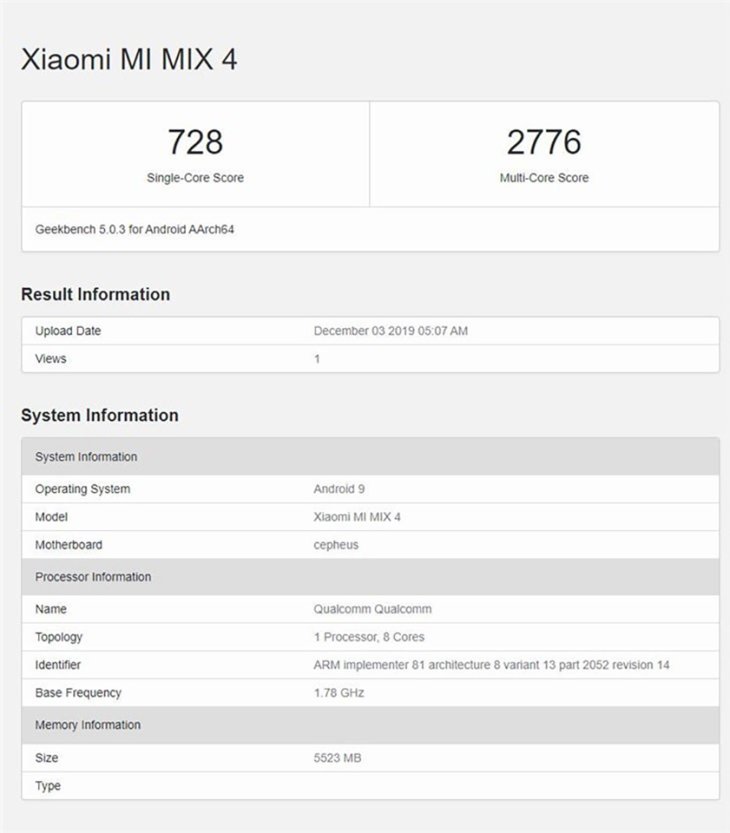The image size is (730, 833).
Task: Click the Xiaomi MI MIX 4 page title
Action: pyautogui.click(x=129, y=59)
